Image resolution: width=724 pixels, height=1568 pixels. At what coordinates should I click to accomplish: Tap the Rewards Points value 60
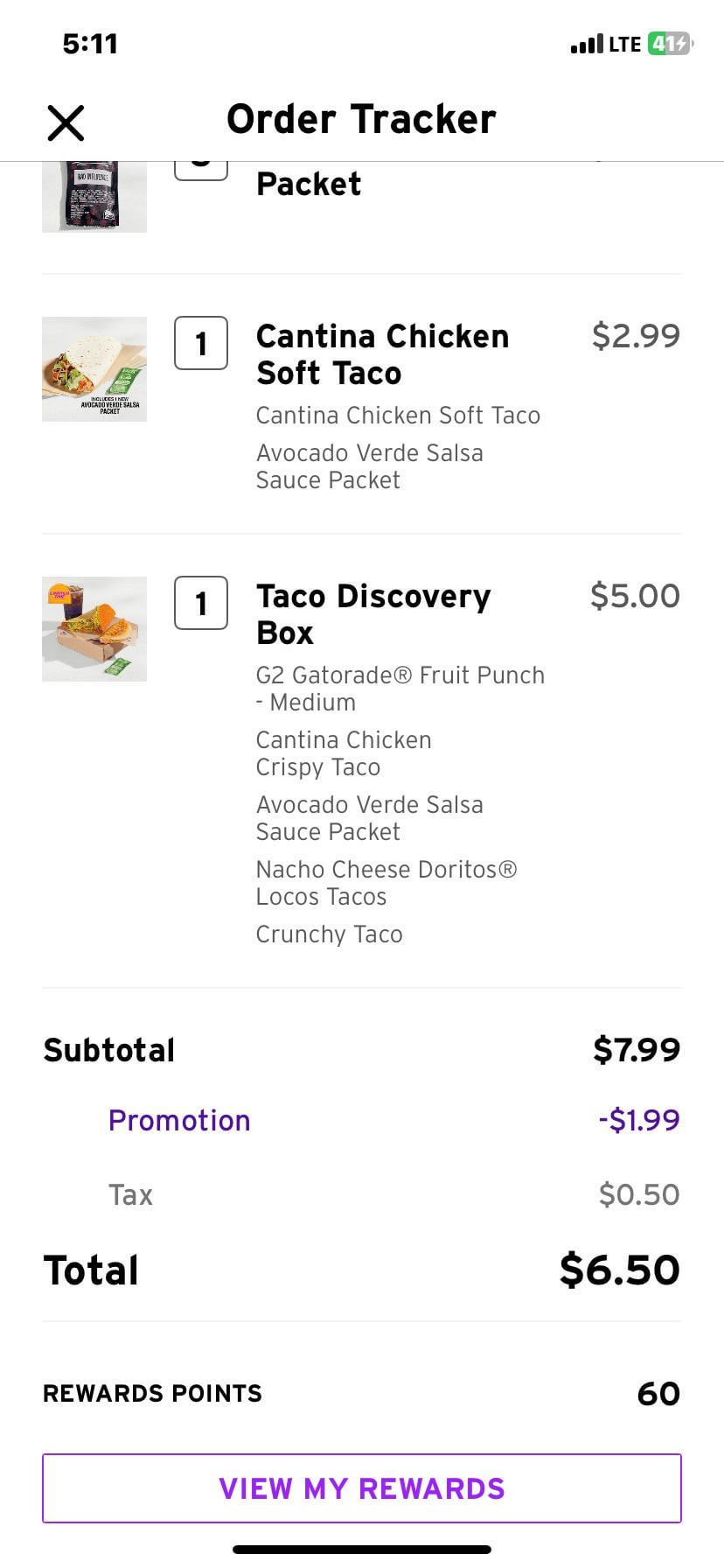[658, 1393]
